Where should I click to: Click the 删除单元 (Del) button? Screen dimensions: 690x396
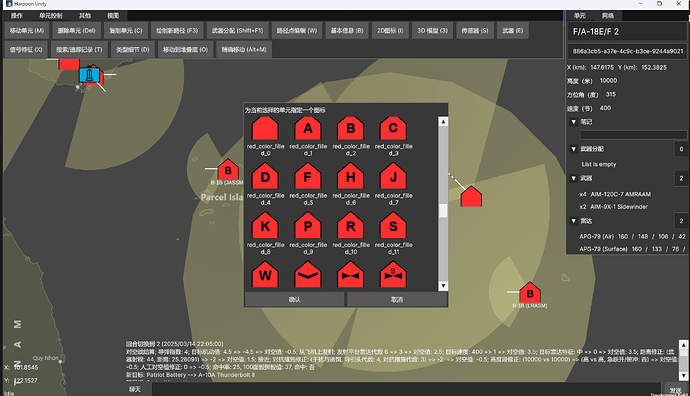click(x=77, y=31)
